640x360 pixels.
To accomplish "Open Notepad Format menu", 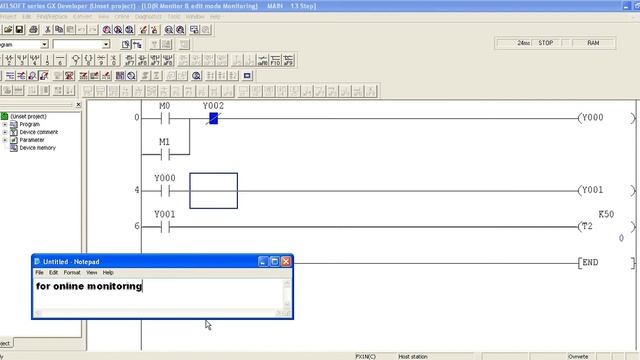I will (72, 272).
